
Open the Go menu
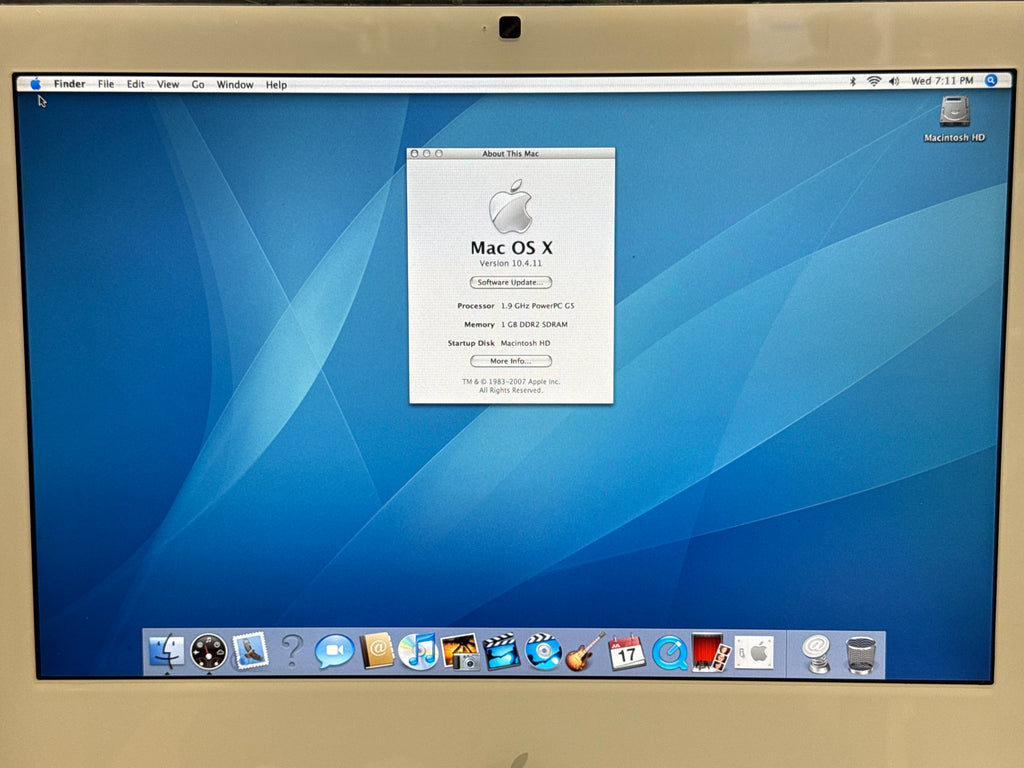198,84
